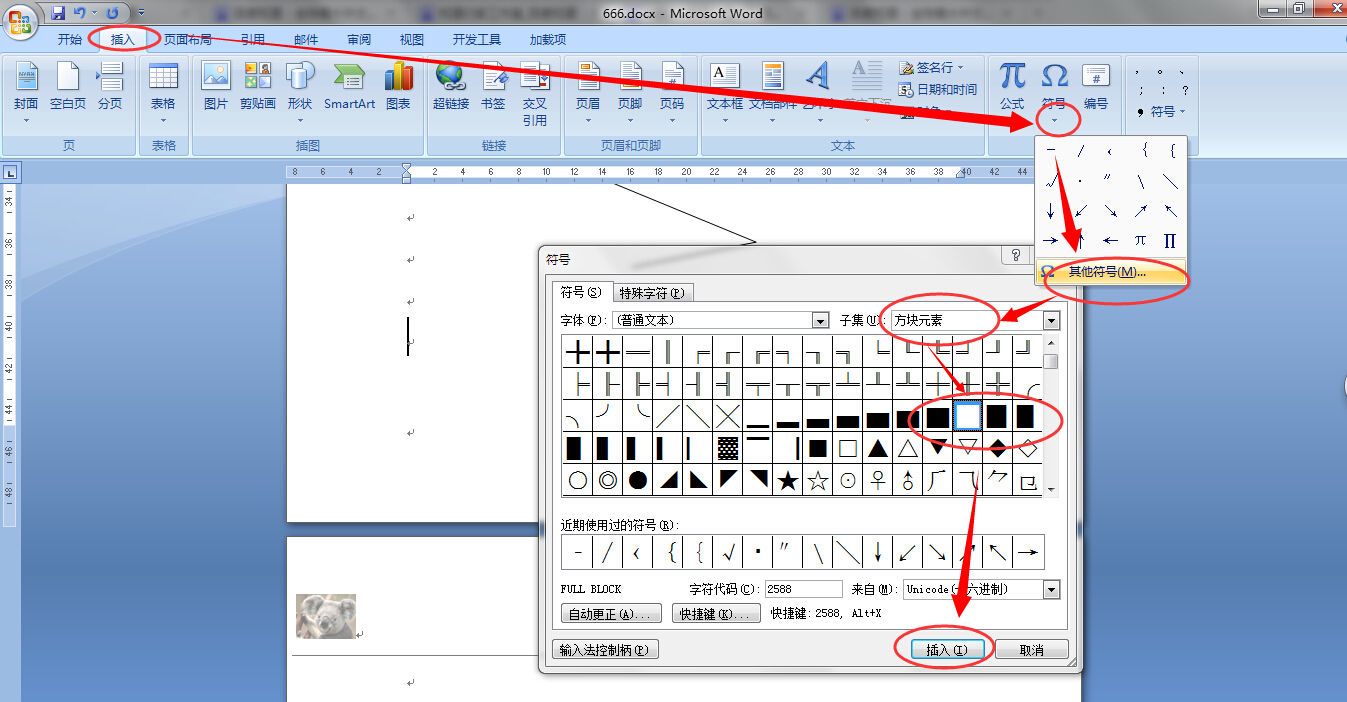This screenshot has width=1347, height=702.
Task: Open the Undo history dropdown arrow
Action: click(94, 13)
